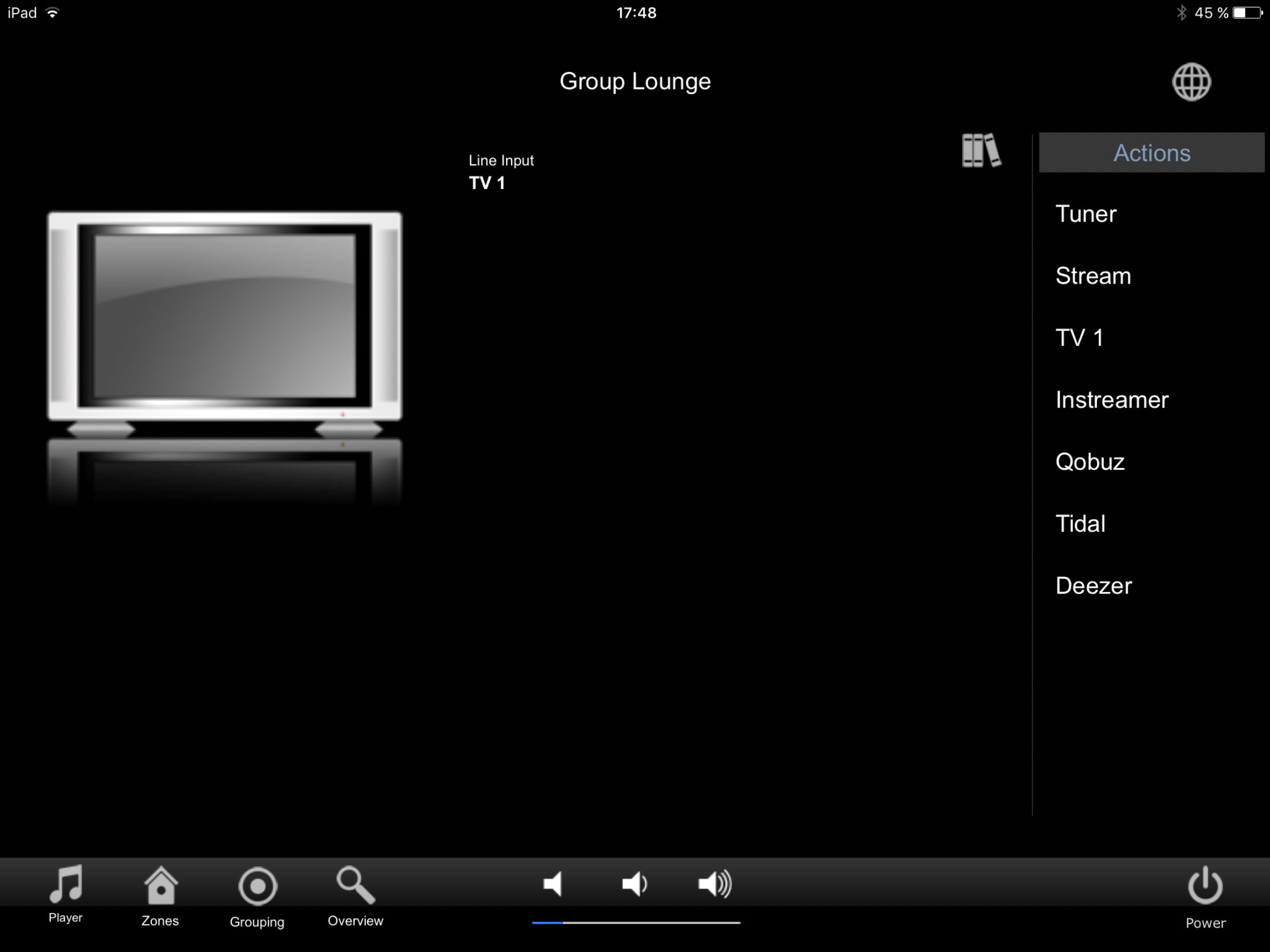
Task: Raise volume with the loud speaker icon
Action: pos(715,884)
